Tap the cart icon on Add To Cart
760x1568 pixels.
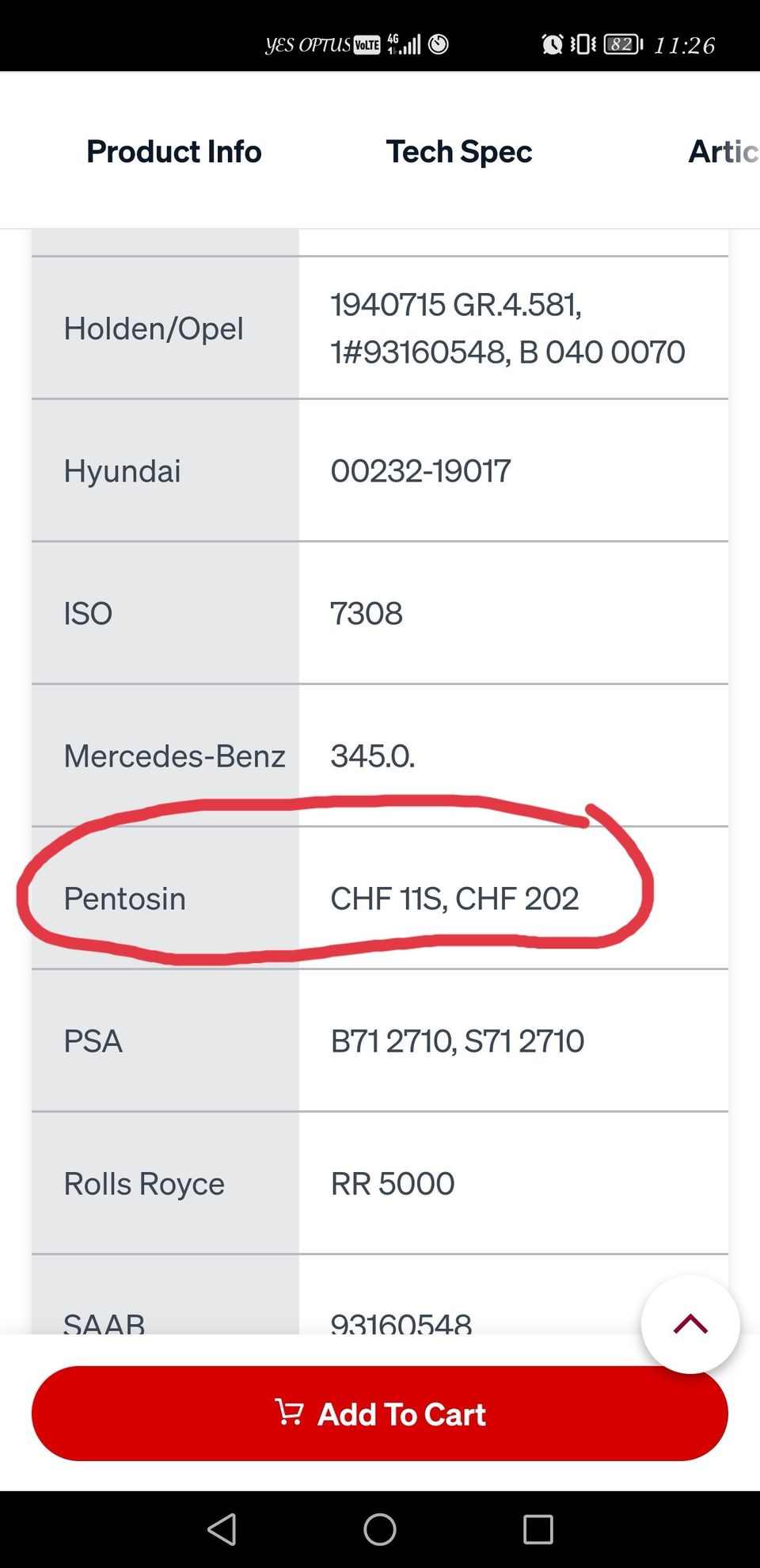(x=290, y=1413)
